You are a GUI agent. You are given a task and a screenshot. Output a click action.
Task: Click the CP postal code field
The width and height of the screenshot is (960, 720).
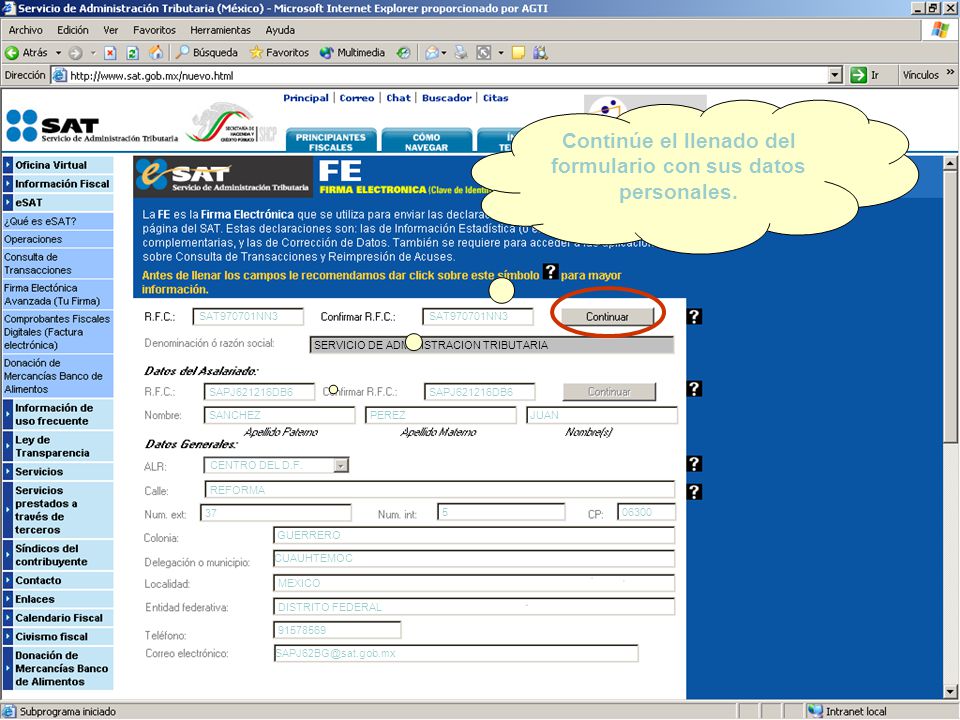pos(647,512)
